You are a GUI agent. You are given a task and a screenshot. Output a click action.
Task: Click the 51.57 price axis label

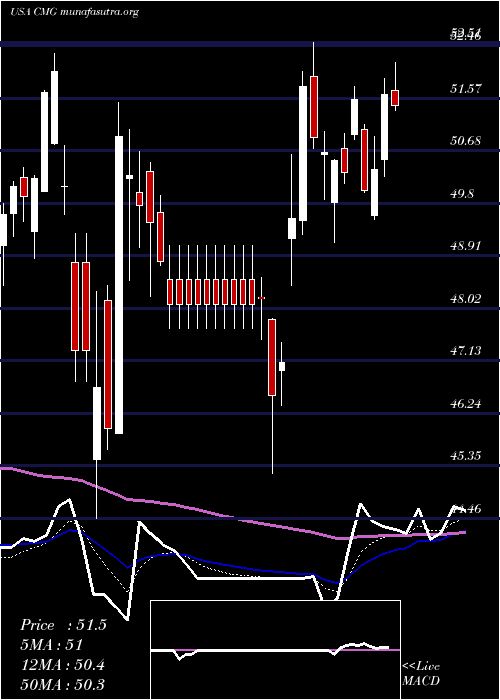click(465, 89)
